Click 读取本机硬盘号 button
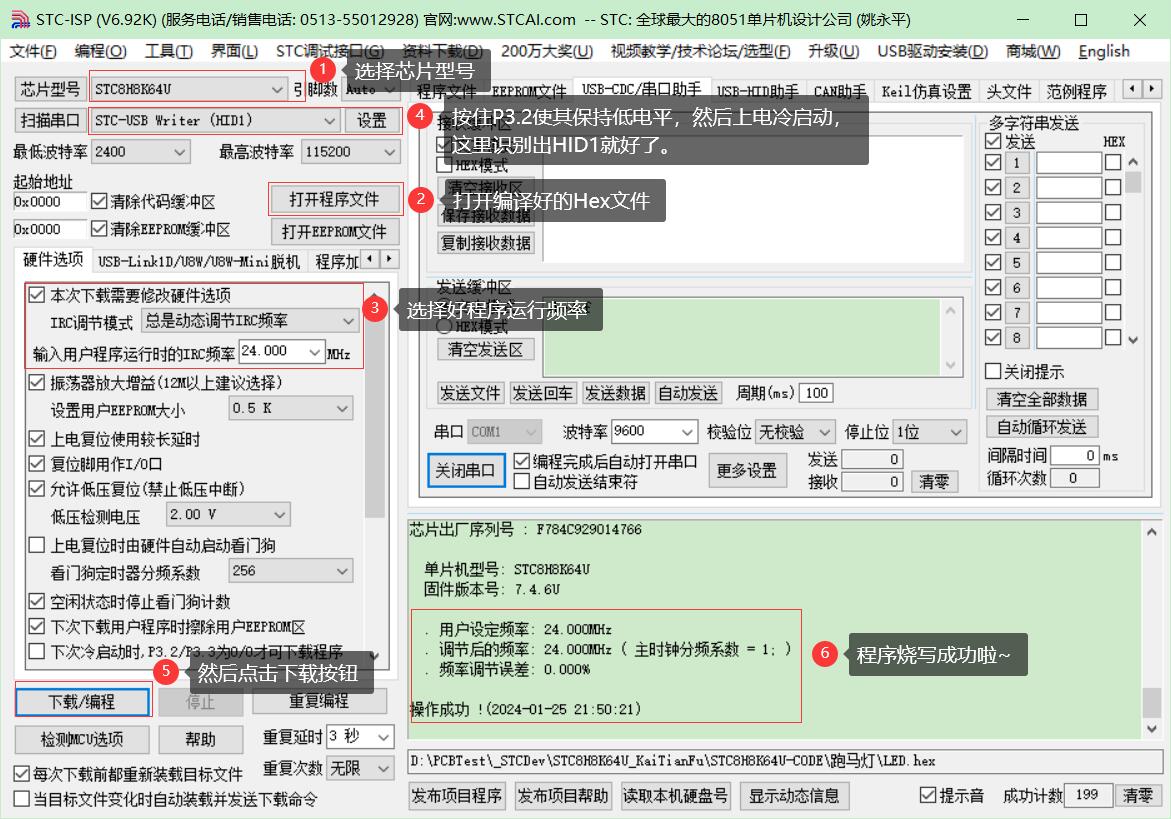This screenshot has height=819, width=1171. [675, 796]
